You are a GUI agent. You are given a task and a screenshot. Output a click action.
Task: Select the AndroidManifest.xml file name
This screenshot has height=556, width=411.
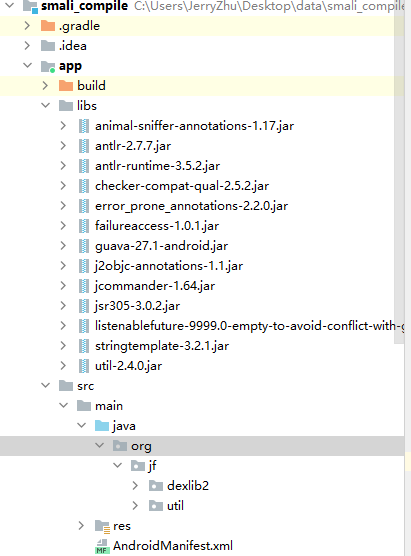[x=173, y=546]
